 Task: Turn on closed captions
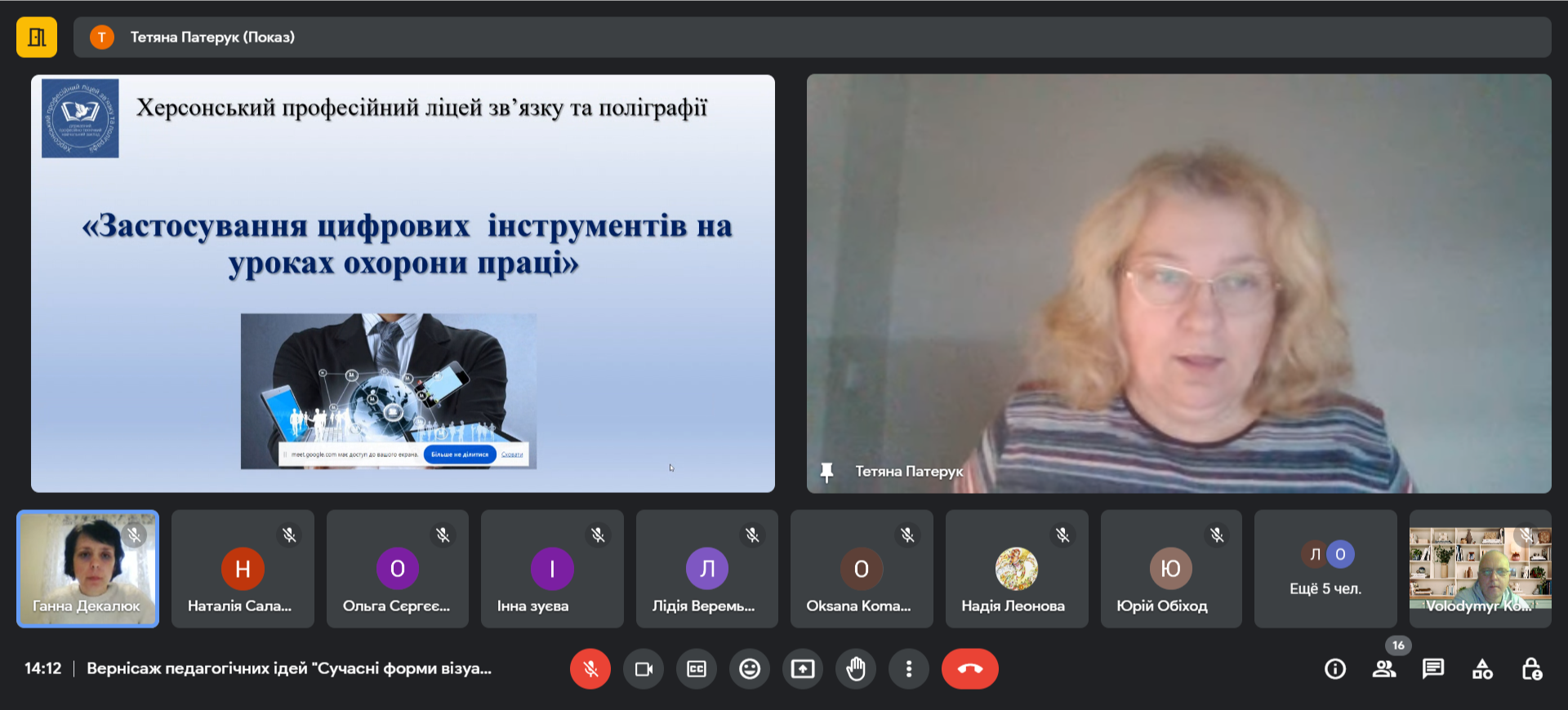(x=697, y=669)
